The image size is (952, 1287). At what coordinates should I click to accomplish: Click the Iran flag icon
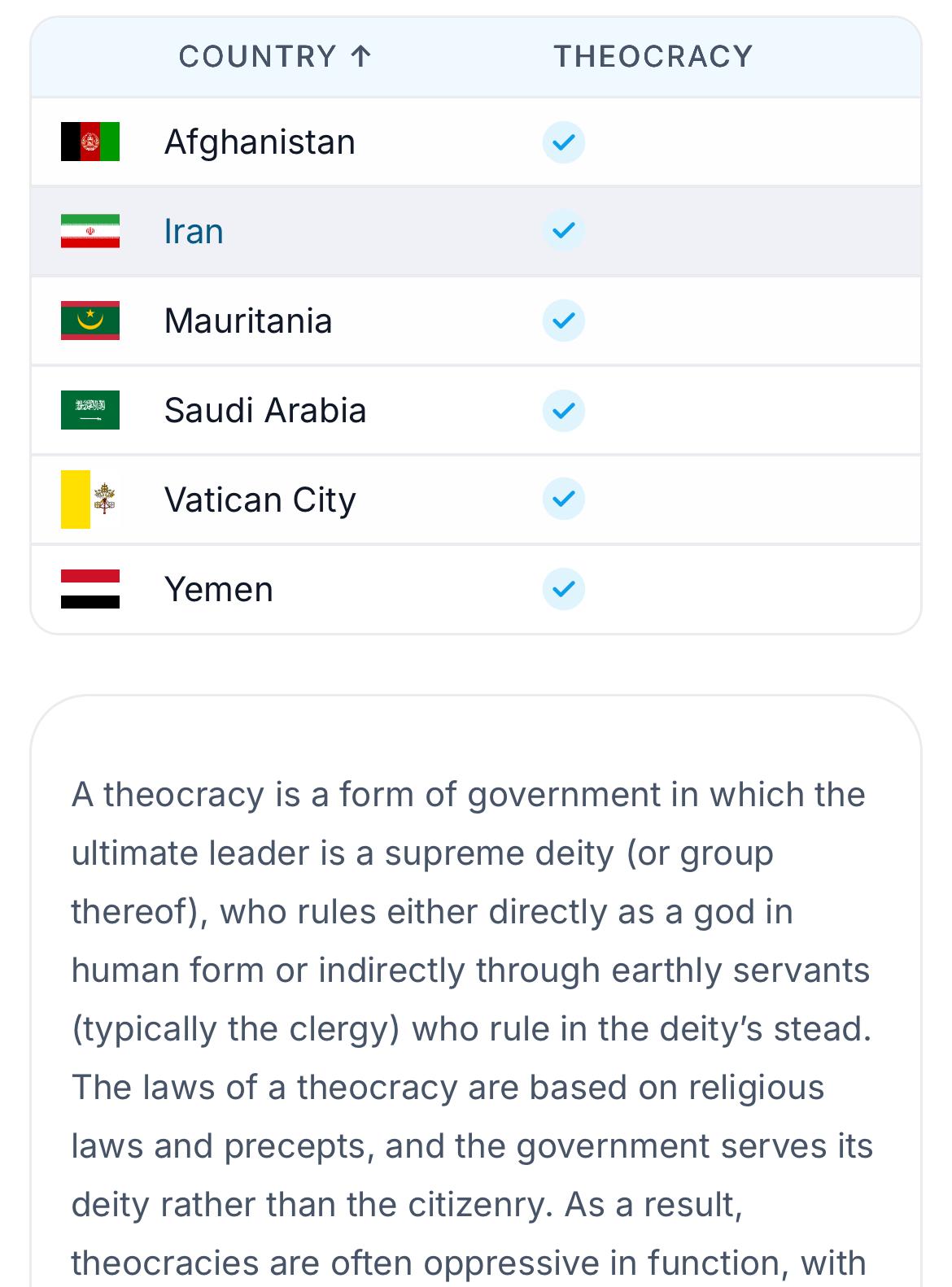[90, 231]
